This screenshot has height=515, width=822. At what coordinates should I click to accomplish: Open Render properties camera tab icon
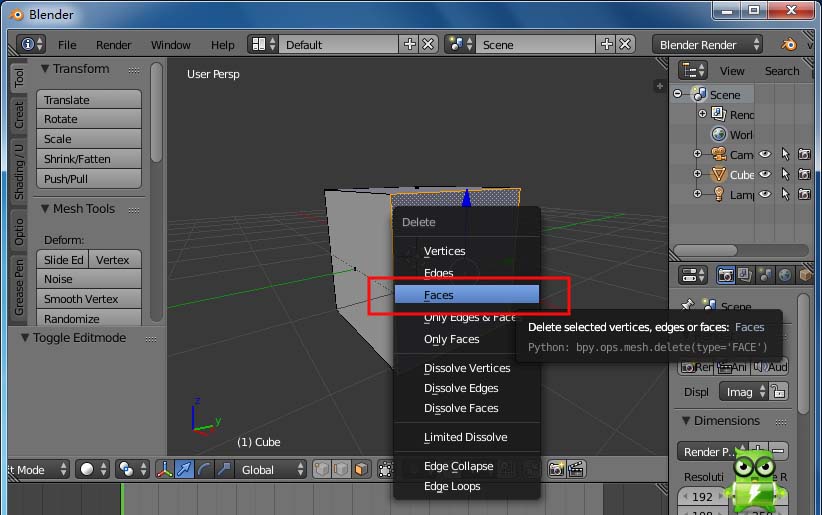726,275
